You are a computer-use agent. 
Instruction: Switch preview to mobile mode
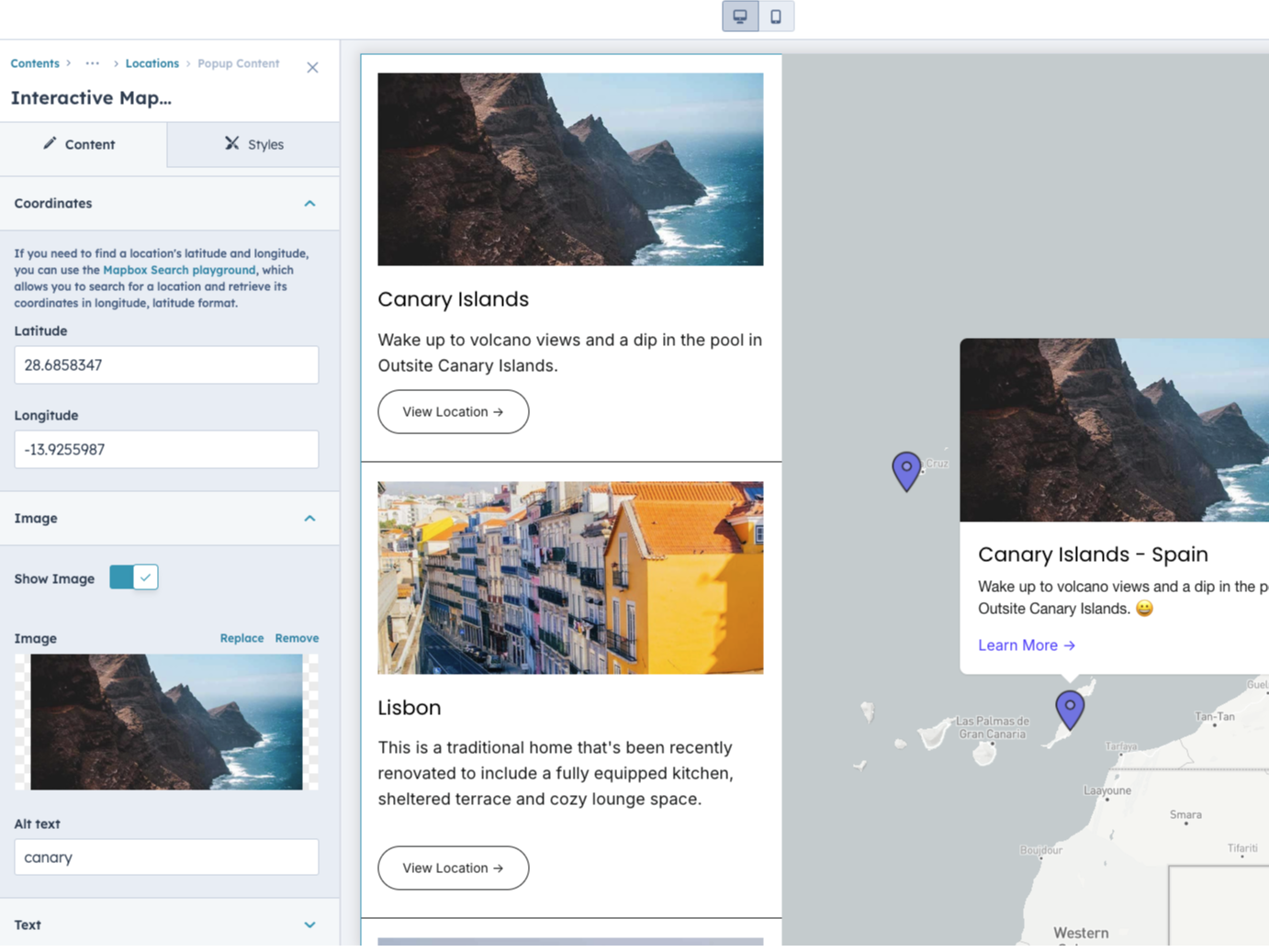[x=776, y=16]
